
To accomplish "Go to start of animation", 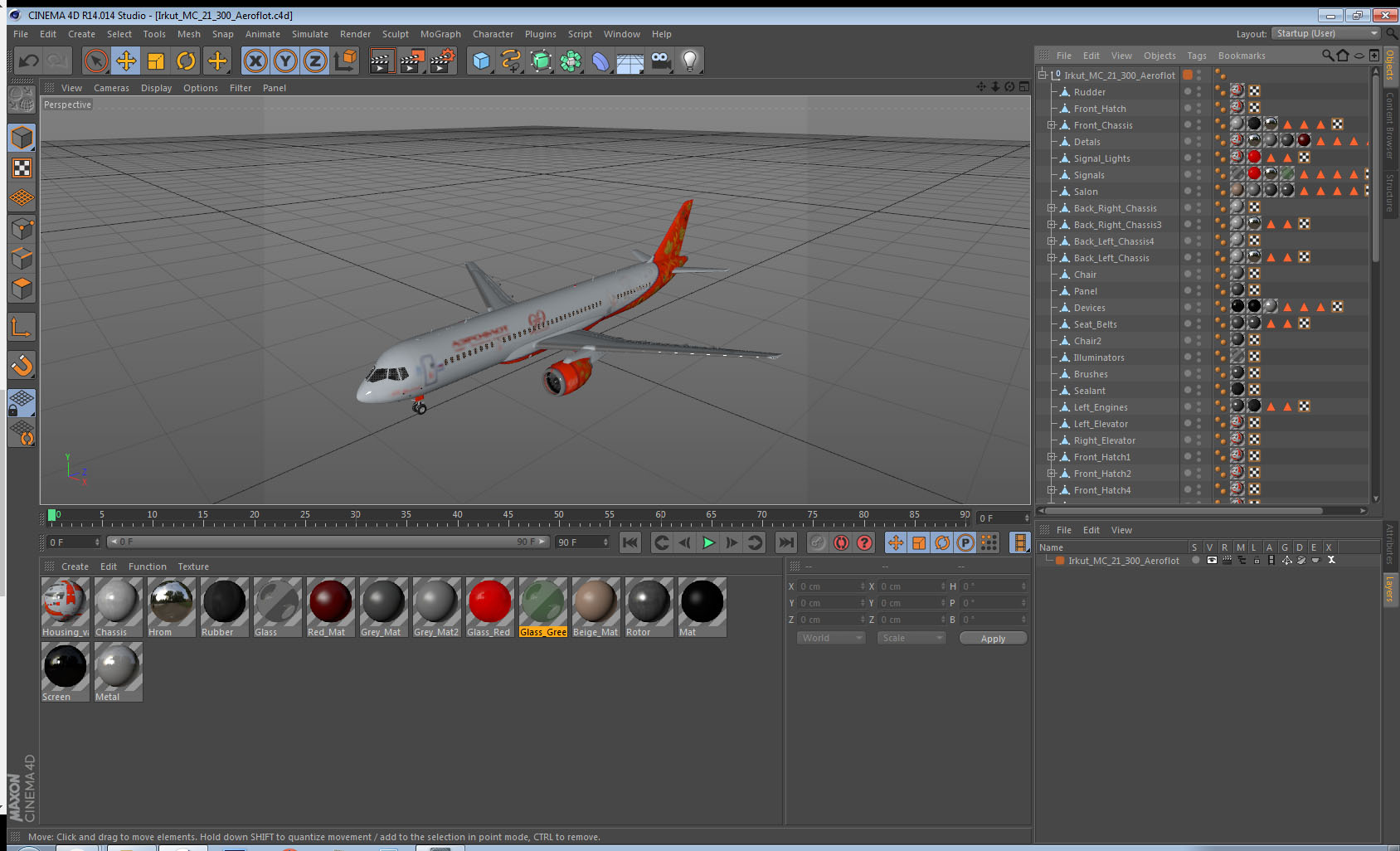I will 630,542.
